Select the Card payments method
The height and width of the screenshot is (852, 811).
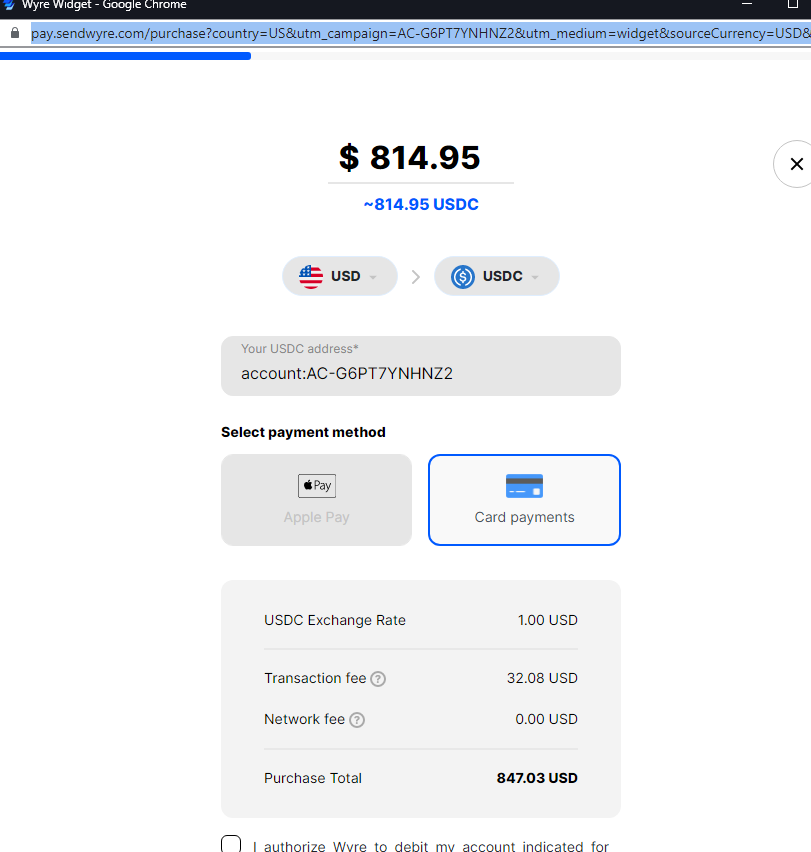524,500
